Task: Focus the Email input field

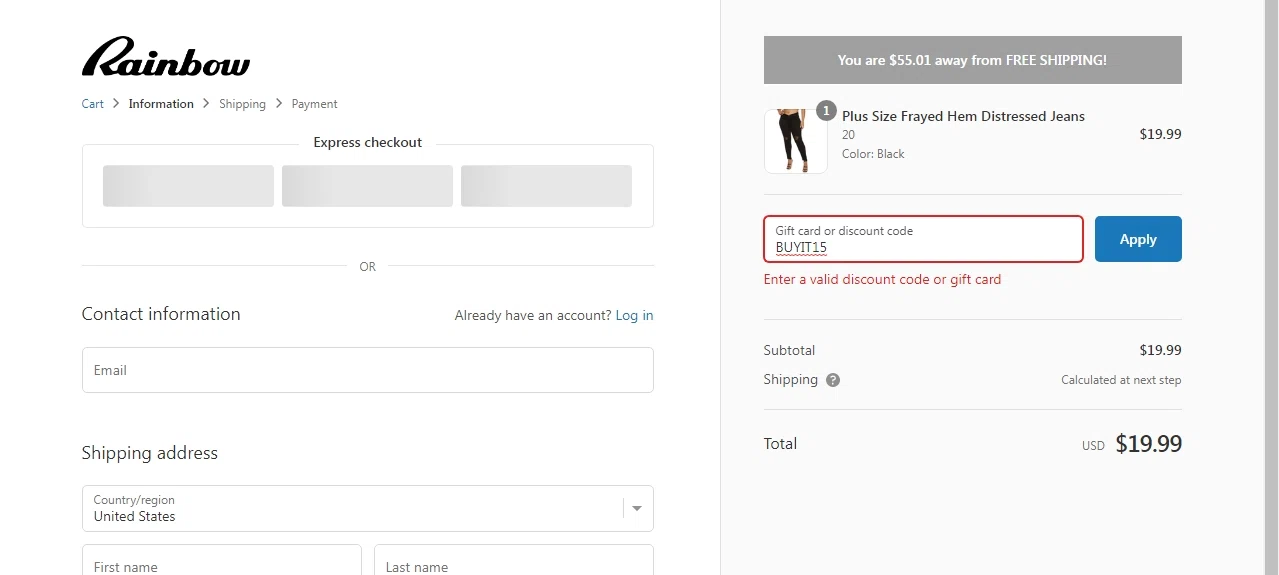Action: point(367,370)
